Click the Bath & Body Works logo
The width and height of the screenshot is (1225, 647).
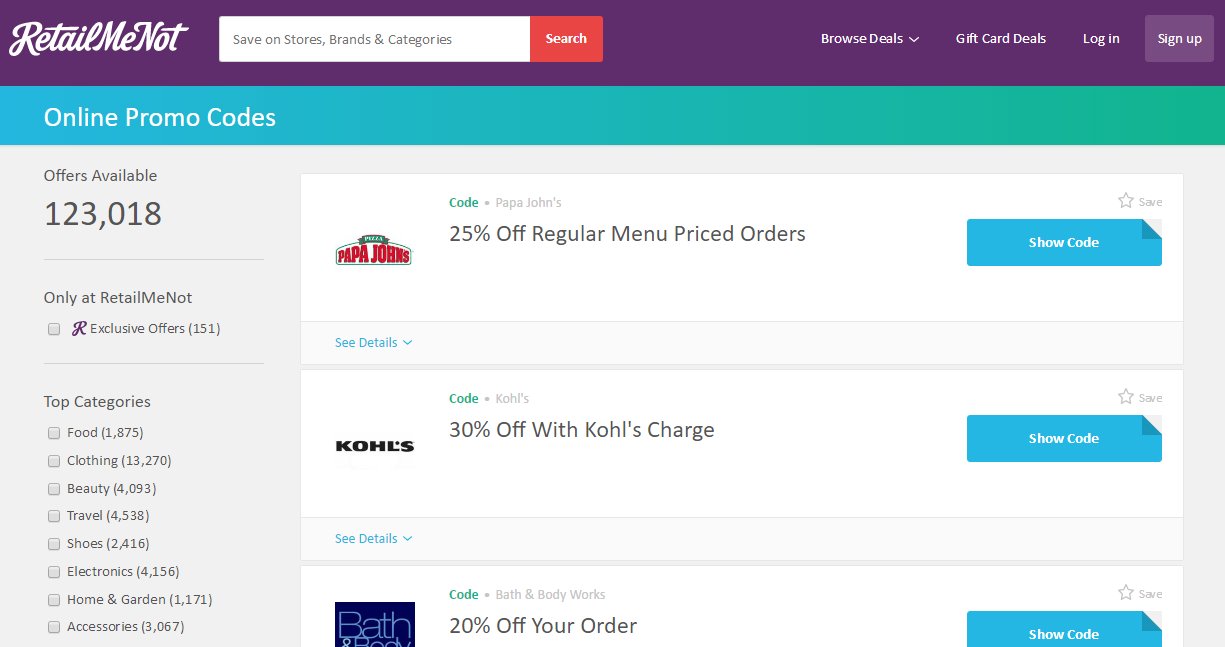[374, 624]
